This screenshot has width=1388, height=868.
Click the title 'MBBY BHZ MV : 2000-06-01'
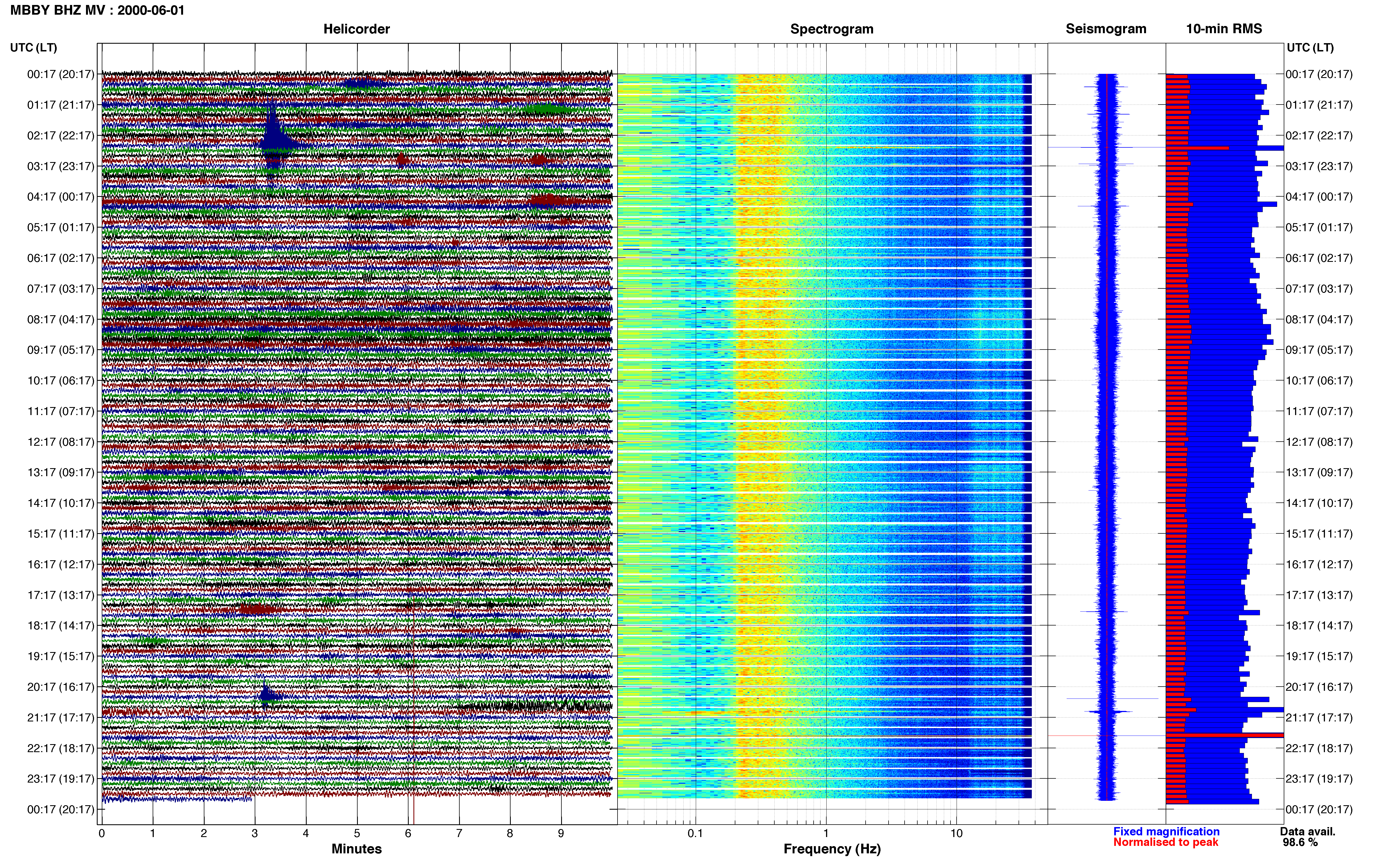(98, 10)
